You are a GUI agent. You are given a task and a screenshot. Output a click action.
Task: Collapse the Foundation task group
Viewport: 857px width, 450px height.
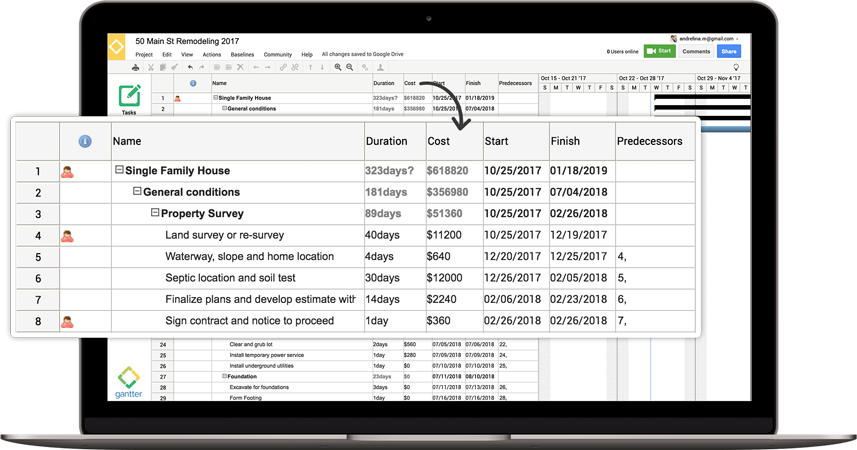(x=224, y=376)
